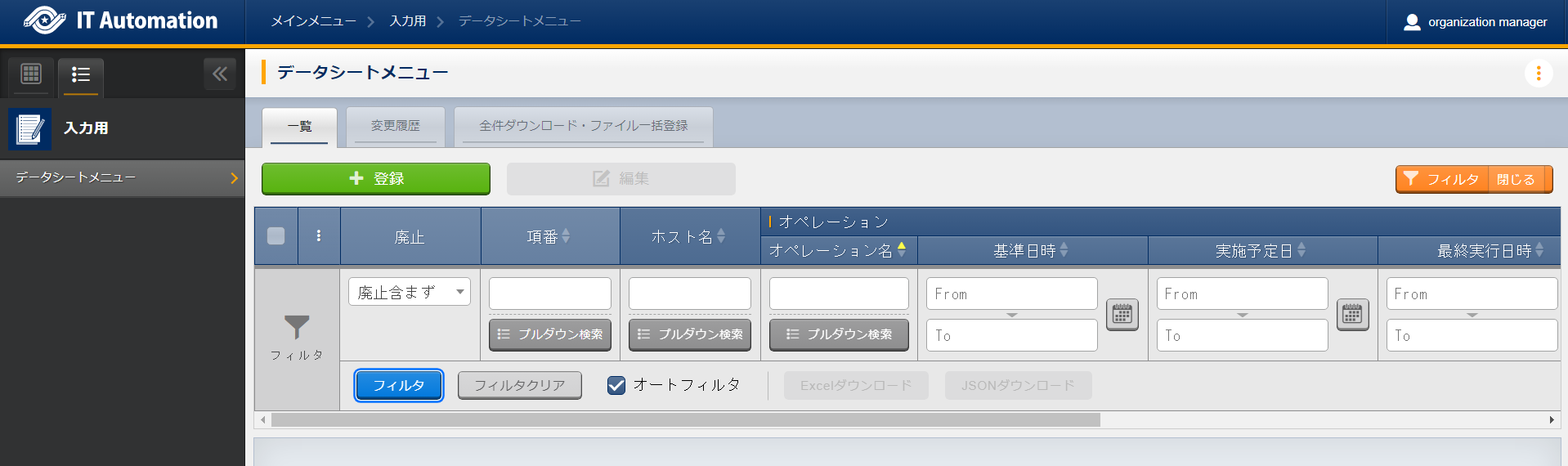Click the scrollbar right arrow

point(1552,420)
